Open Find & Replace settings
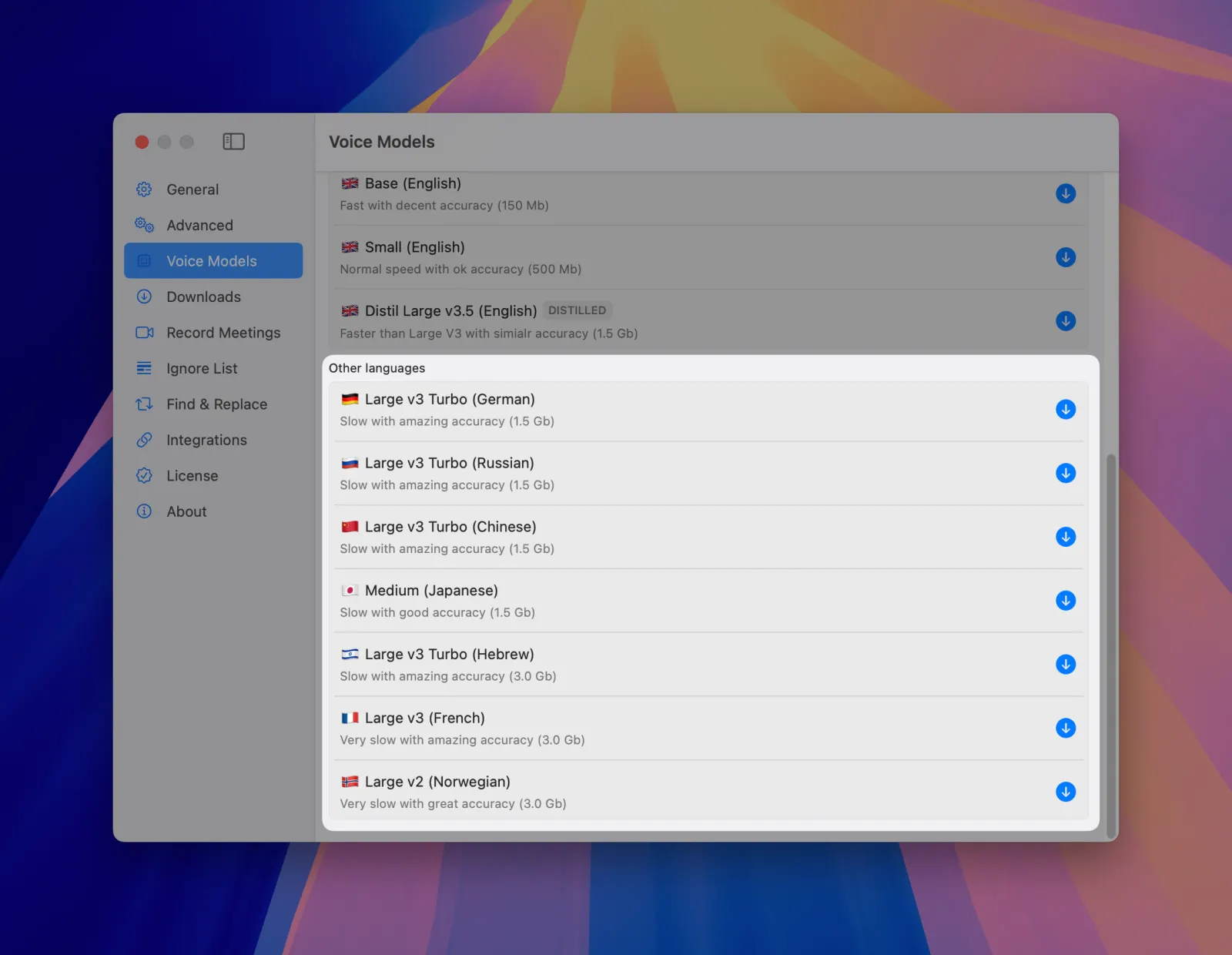 click(213, 404)
